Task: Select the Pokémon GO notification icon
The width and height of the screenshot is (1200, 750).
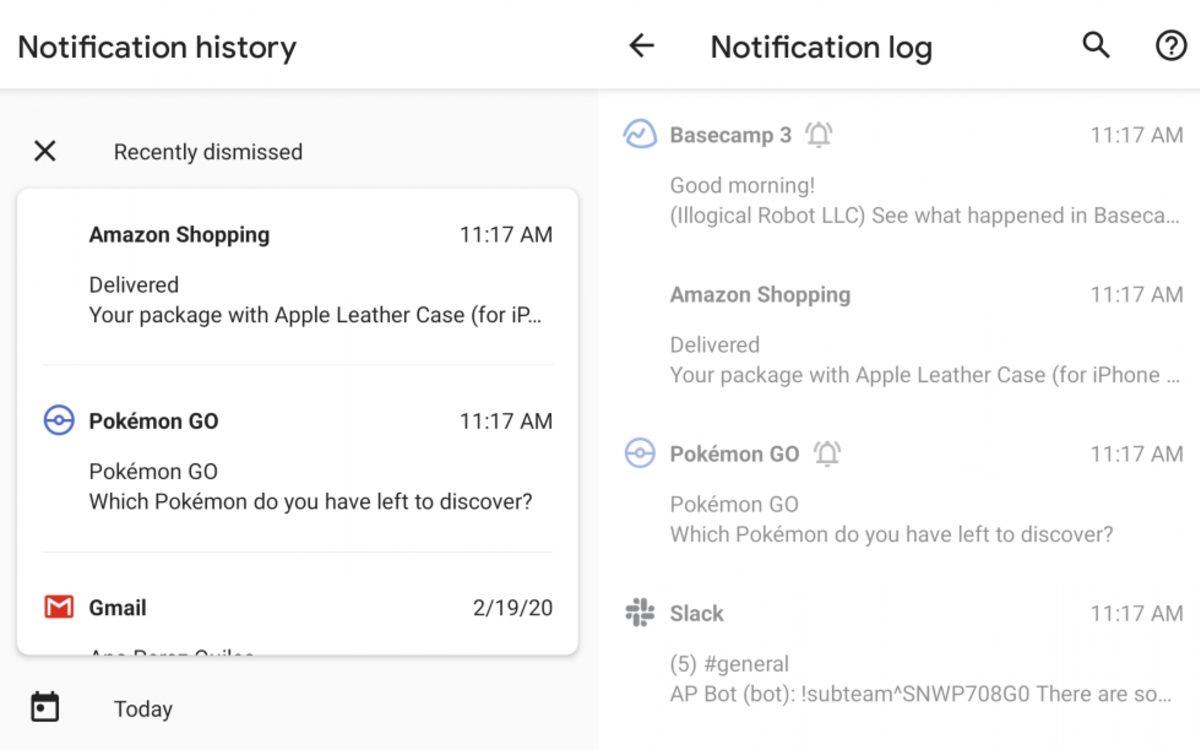Action: click(x=57, y=421)
